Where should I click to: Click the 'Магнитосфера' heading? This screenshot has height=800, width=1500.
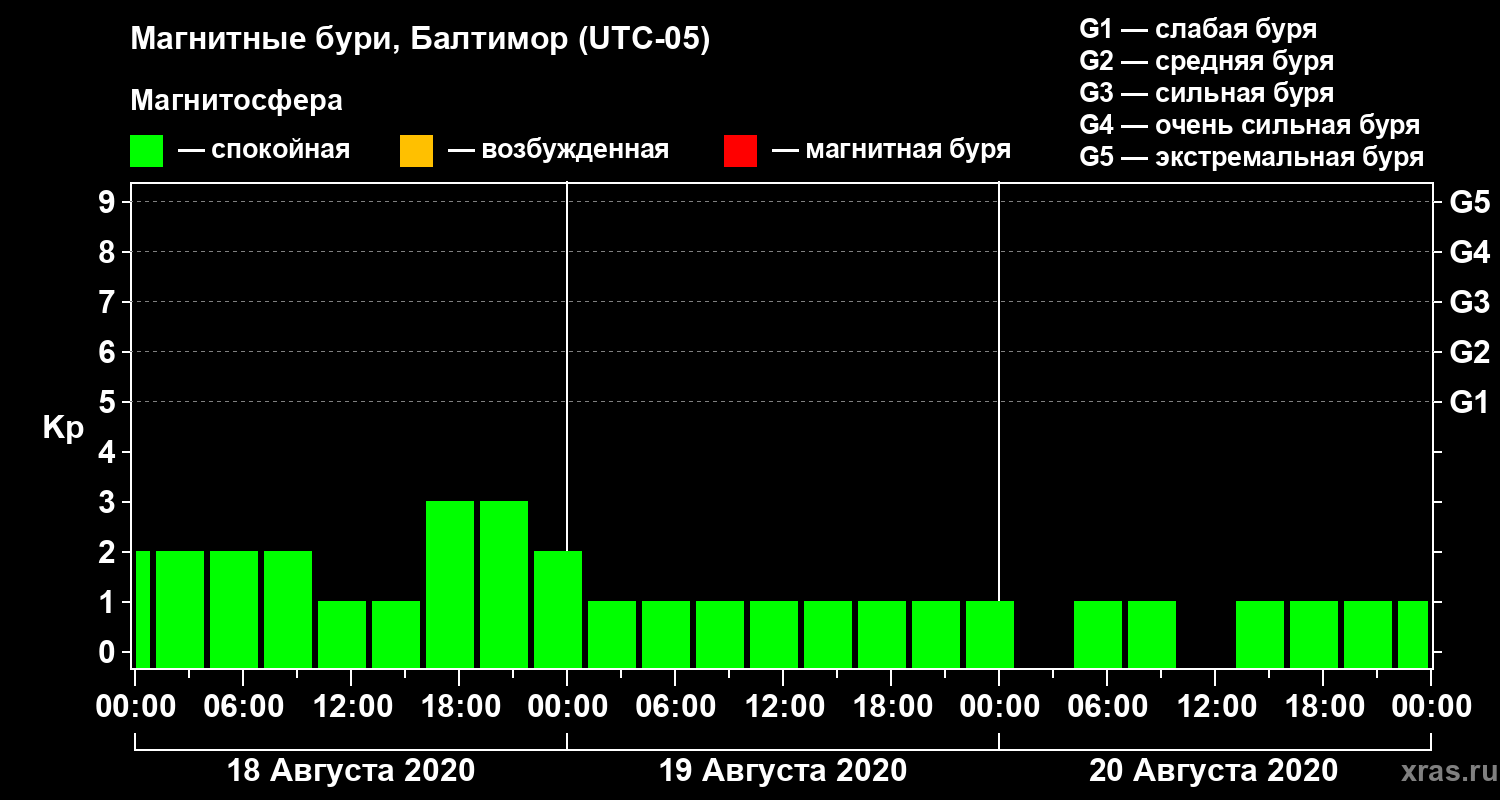tap(236, 101)
